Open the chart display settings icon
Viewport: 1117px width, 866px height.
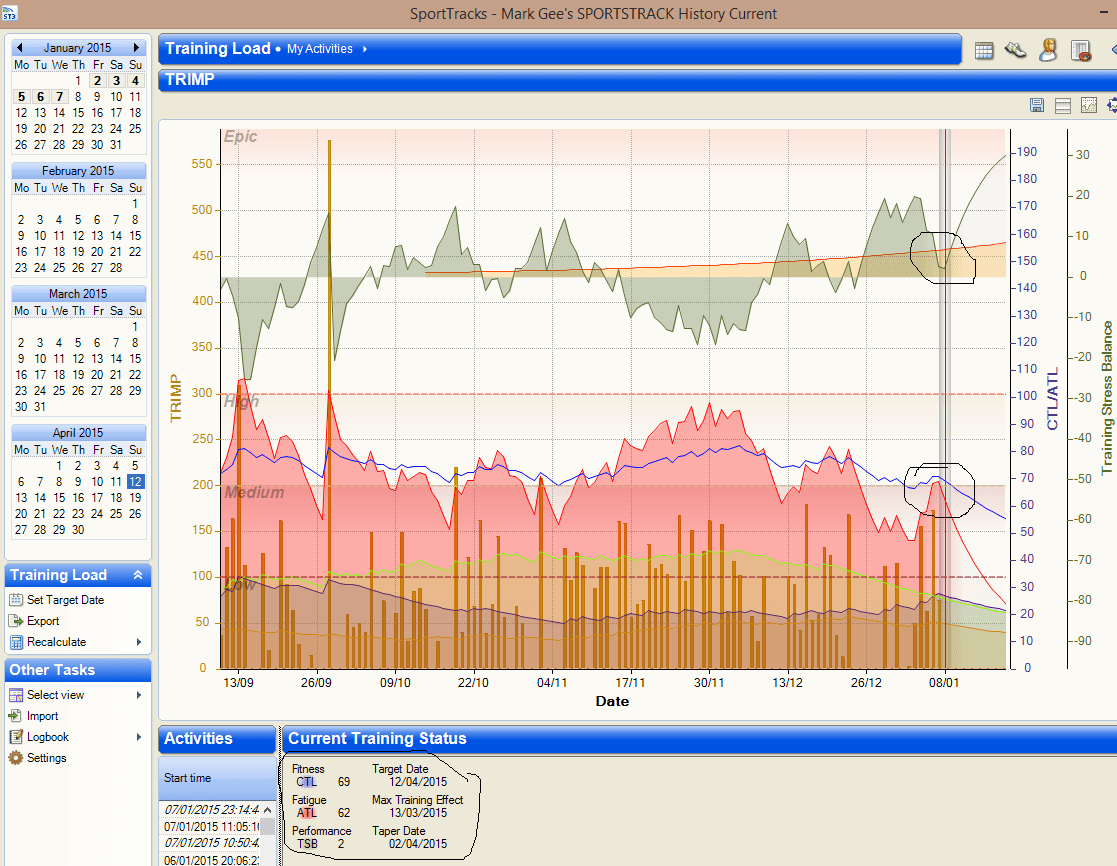point(1089,105)
